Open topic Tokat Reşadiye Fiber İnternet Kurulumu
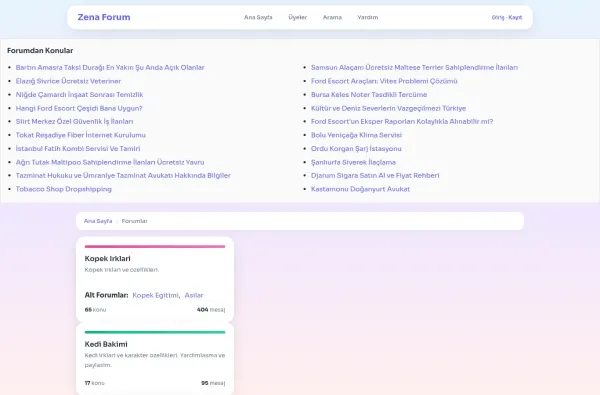 tap(81, 135)
